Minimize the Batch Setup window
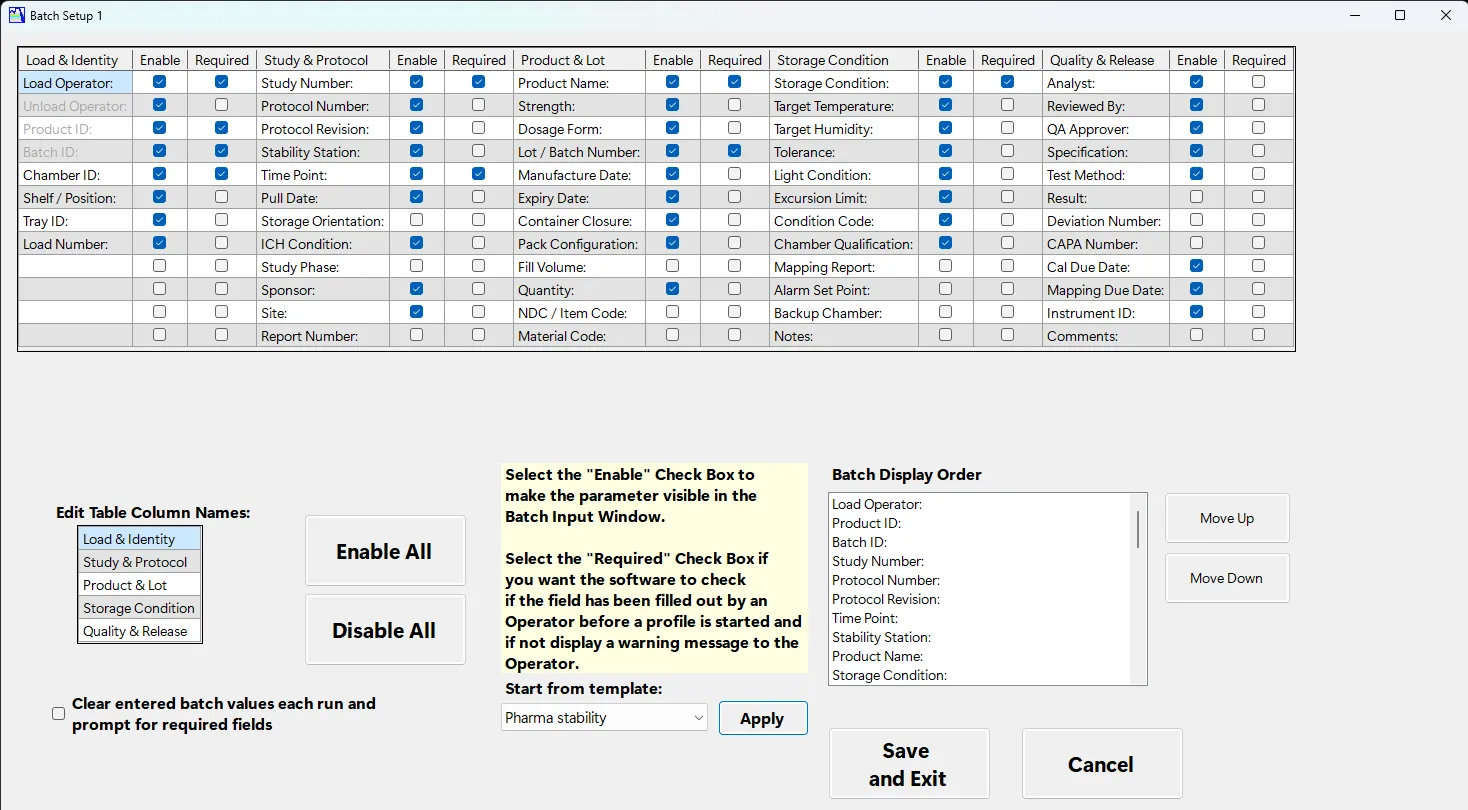The image size is (1468, 810). pos(1355,15)
